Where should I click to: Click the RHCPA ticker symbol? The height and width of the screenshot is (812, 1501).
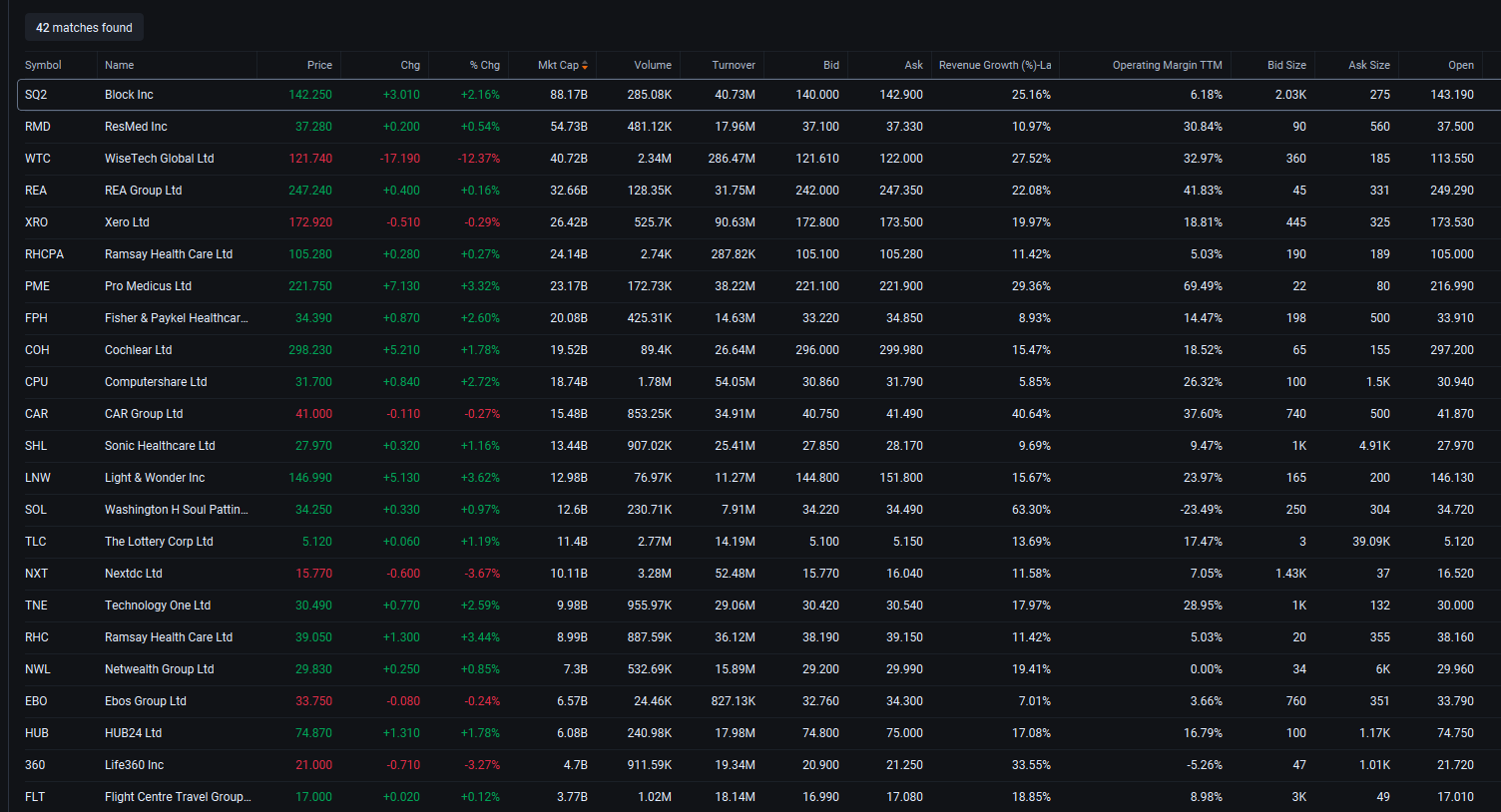(x=44, y=254)
